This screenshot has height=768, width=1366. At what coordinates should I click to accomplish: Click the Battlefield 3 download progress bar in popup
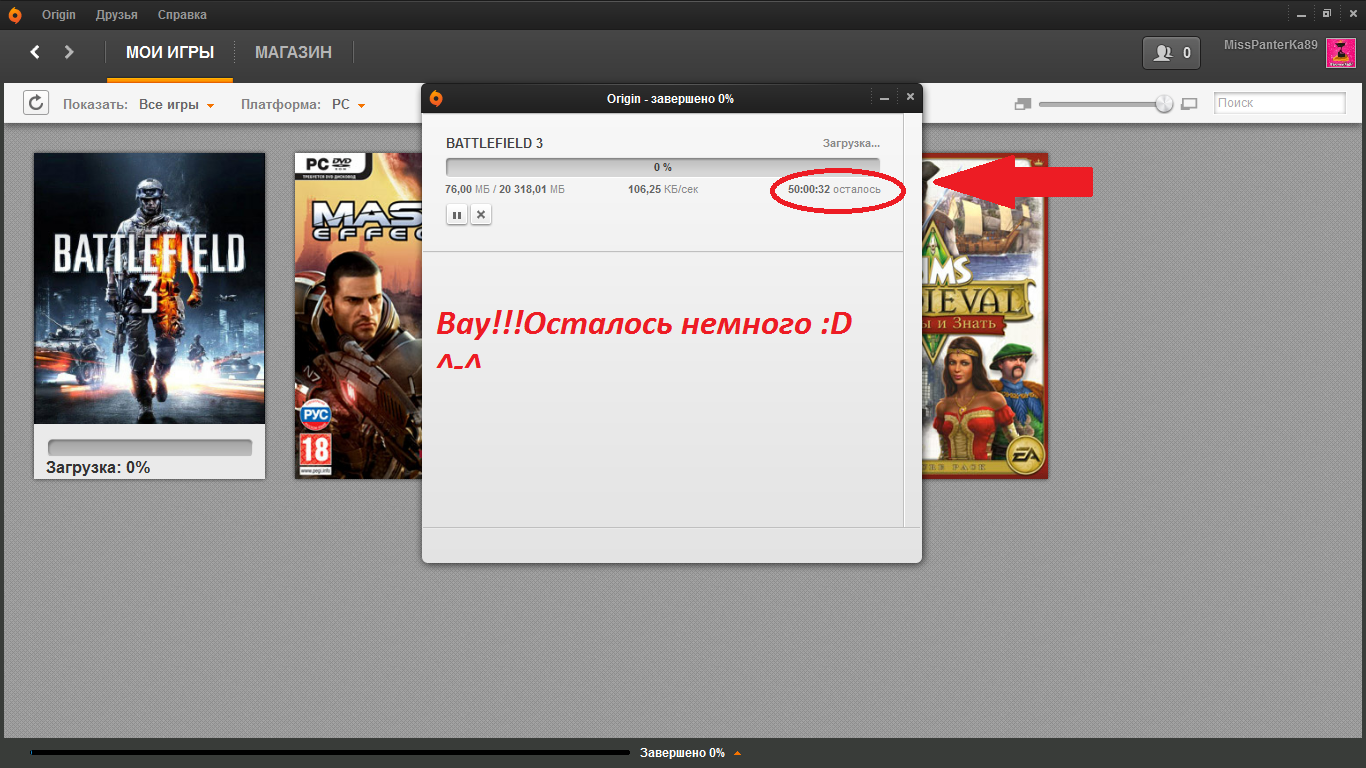pos(663,167)
